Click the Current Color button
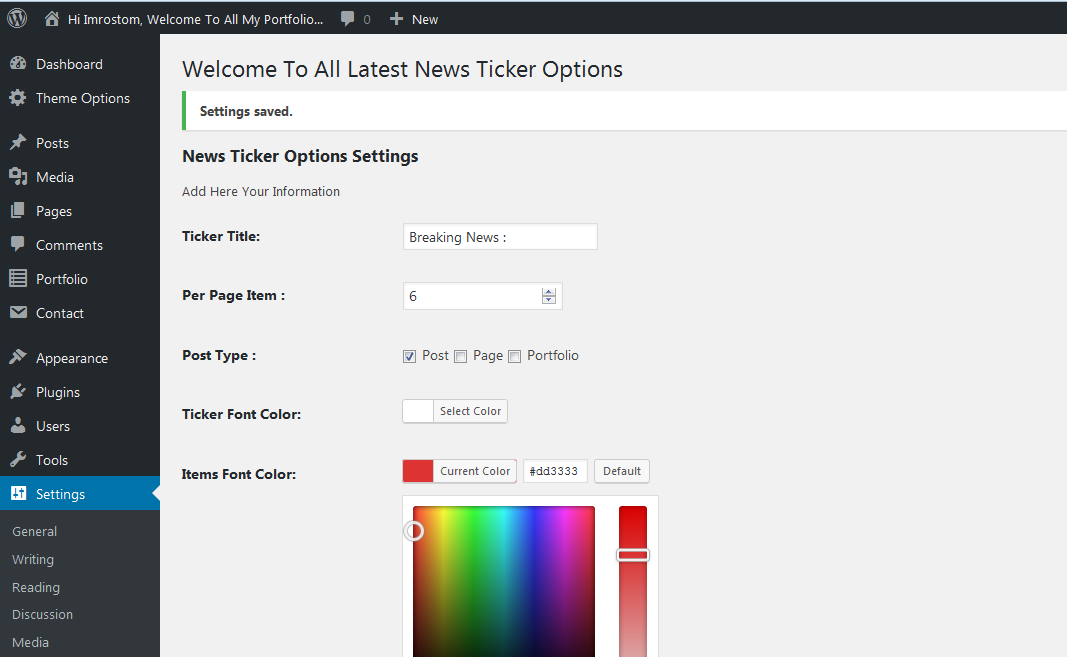 tap(475, 471)
